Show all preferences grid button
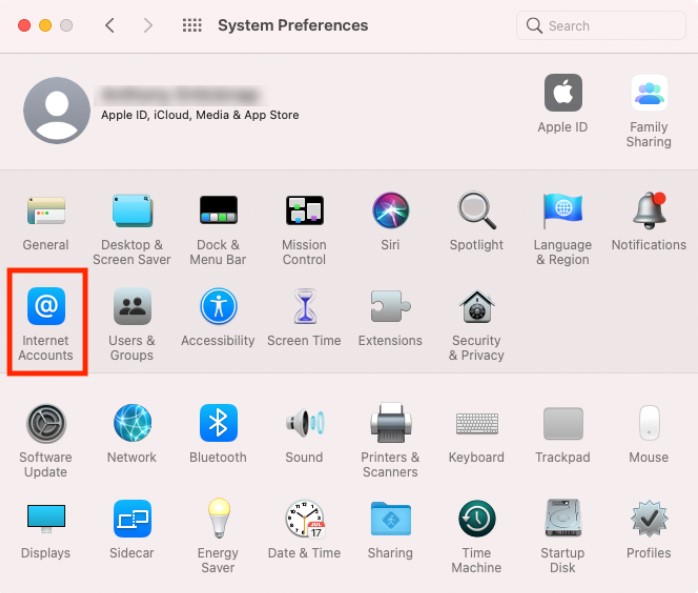This screenshot has width=698, height=593. 192,25
